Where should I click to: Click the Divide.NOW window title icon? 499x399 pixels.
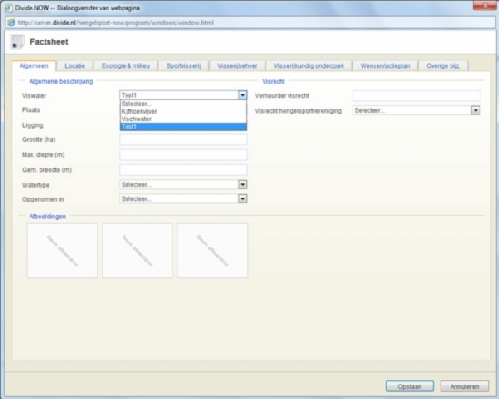[x=9, y=7]
